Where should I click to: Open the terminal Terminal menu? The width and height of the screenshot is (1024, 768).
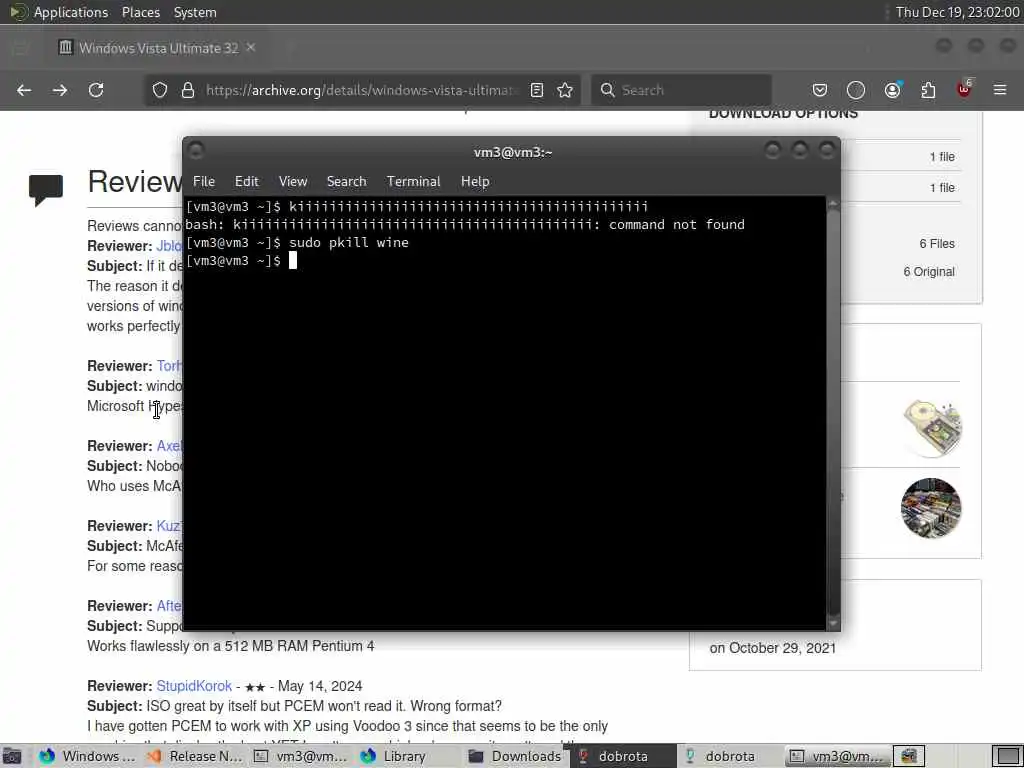click(x=413, y=182)
